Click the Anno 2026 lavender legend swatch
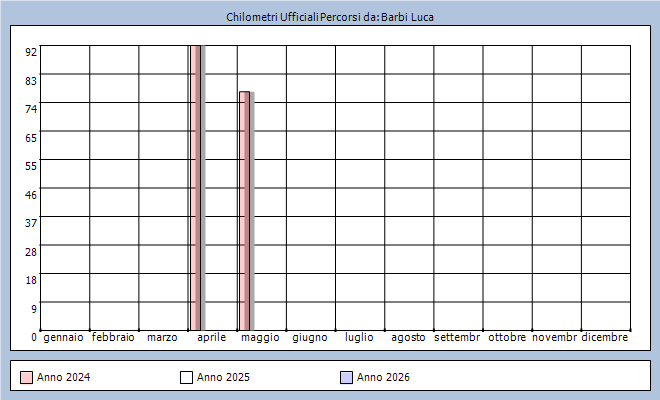The width and height of the screenshot is (660, 400). [346, 377]
